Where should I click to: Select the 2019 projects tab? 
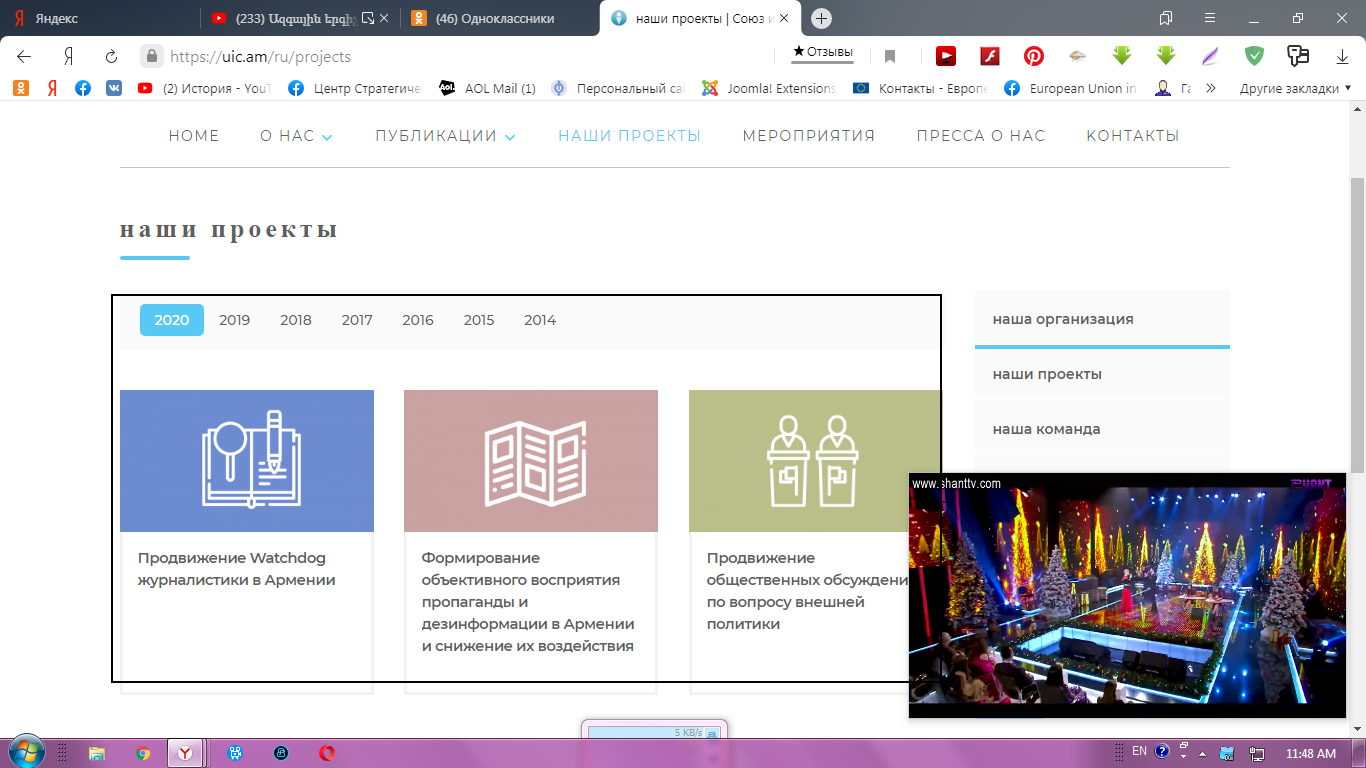click(234, 320)
